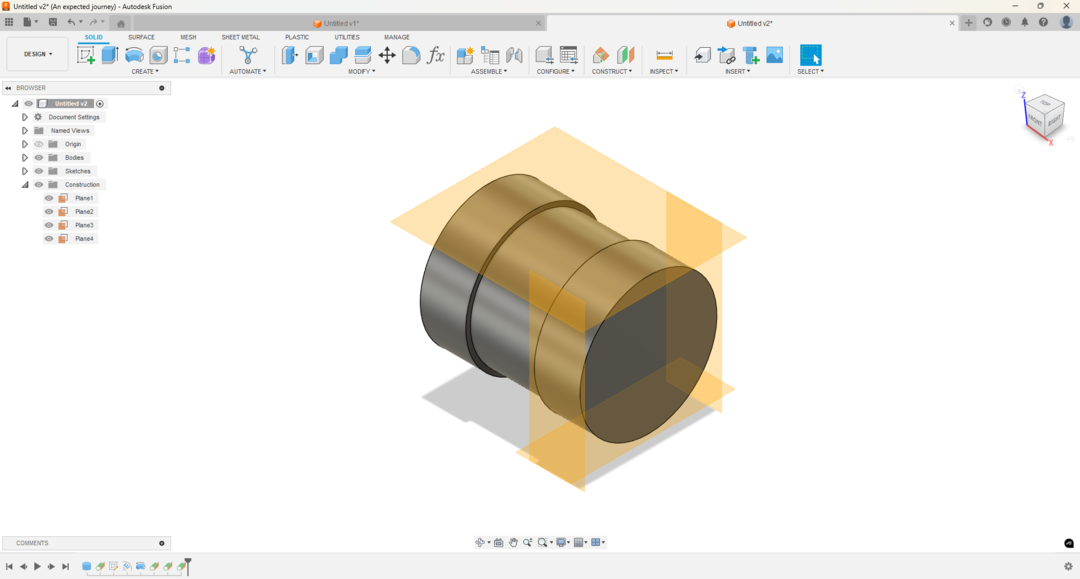This screenshot has height=579, width=1080.
Task: Select the Move/Copy arrows tool
Action: point(387,55)
